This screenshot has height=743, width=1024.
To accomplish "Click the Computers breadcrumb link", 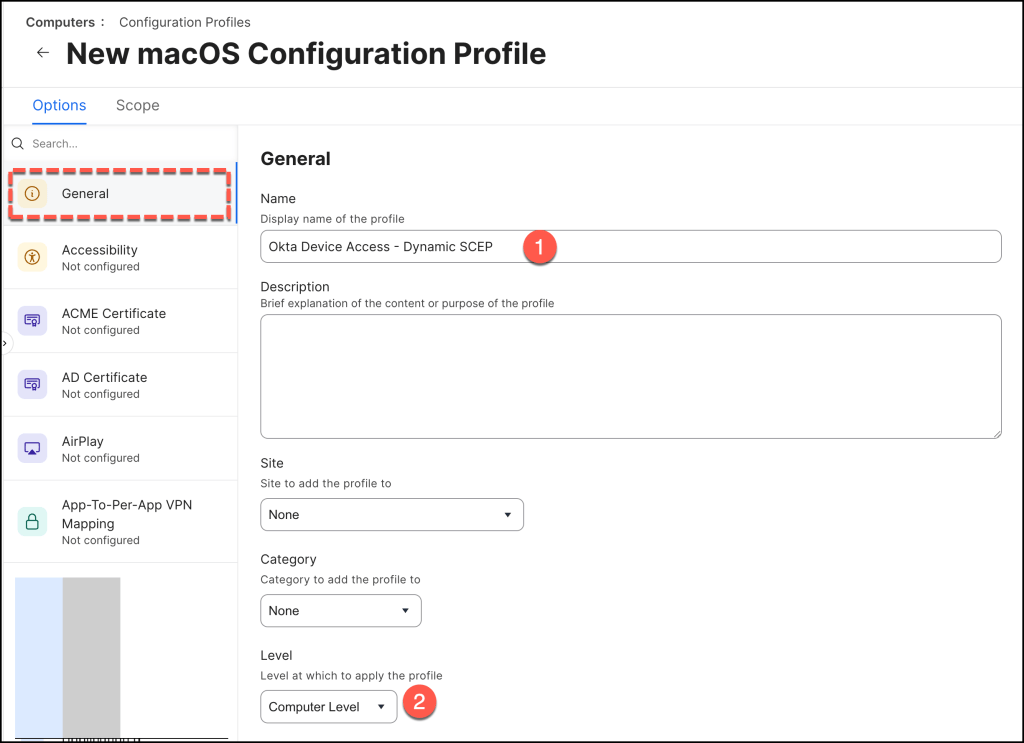I will point(59,22).
